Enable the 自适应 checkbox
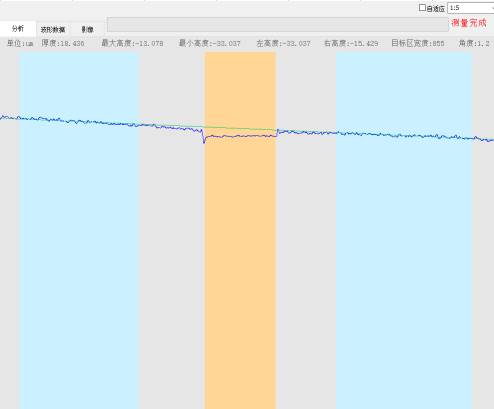Screen dimensions: 494x409 click(422, 8)
